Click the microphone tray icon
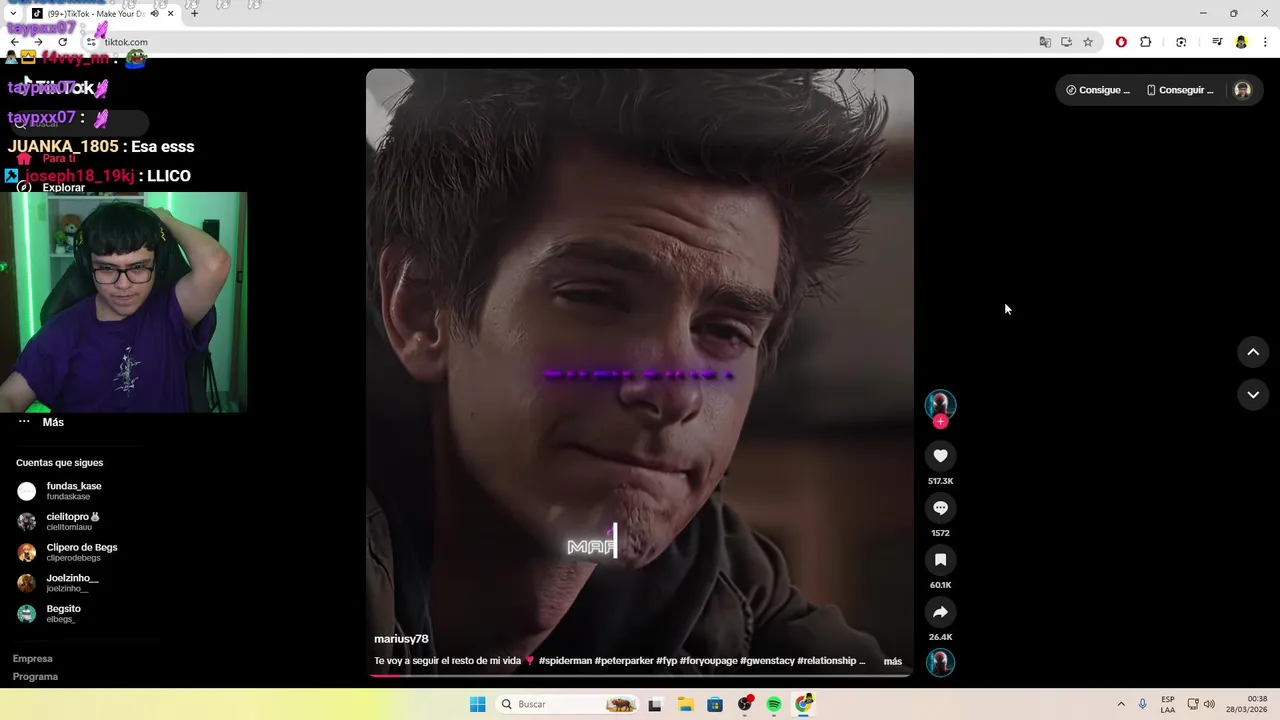The image size is (1280, 720). (x=1143, y=704)
